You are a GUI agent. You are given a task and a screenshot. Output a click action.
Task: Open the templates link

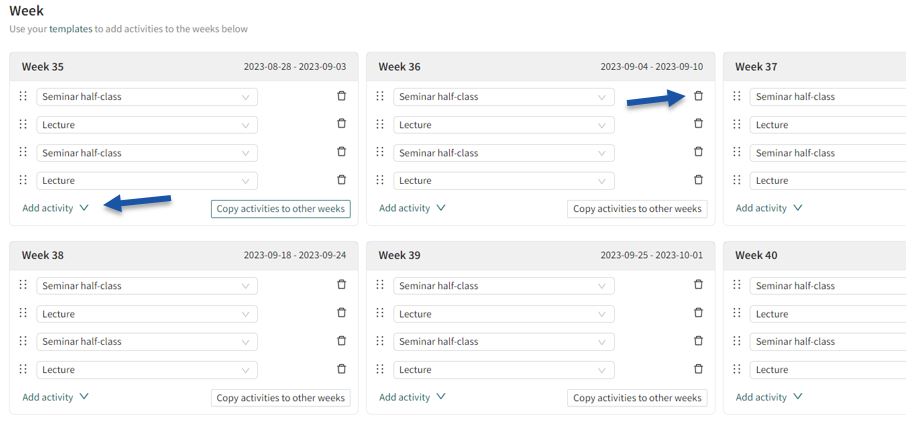tap(70, 29)
